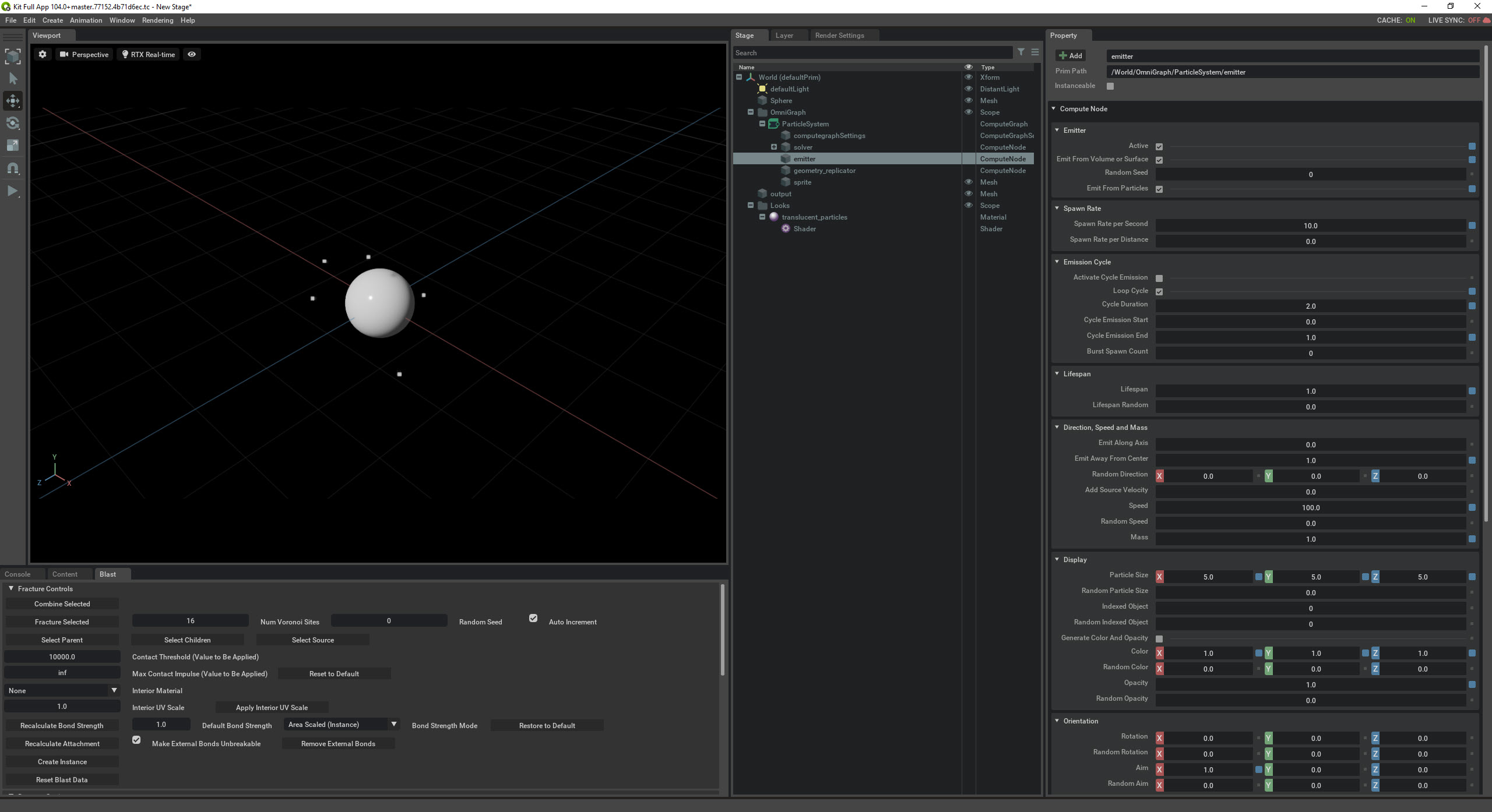Open viewport settings gear
The image size is (1492, 812).
pos(43,54)
